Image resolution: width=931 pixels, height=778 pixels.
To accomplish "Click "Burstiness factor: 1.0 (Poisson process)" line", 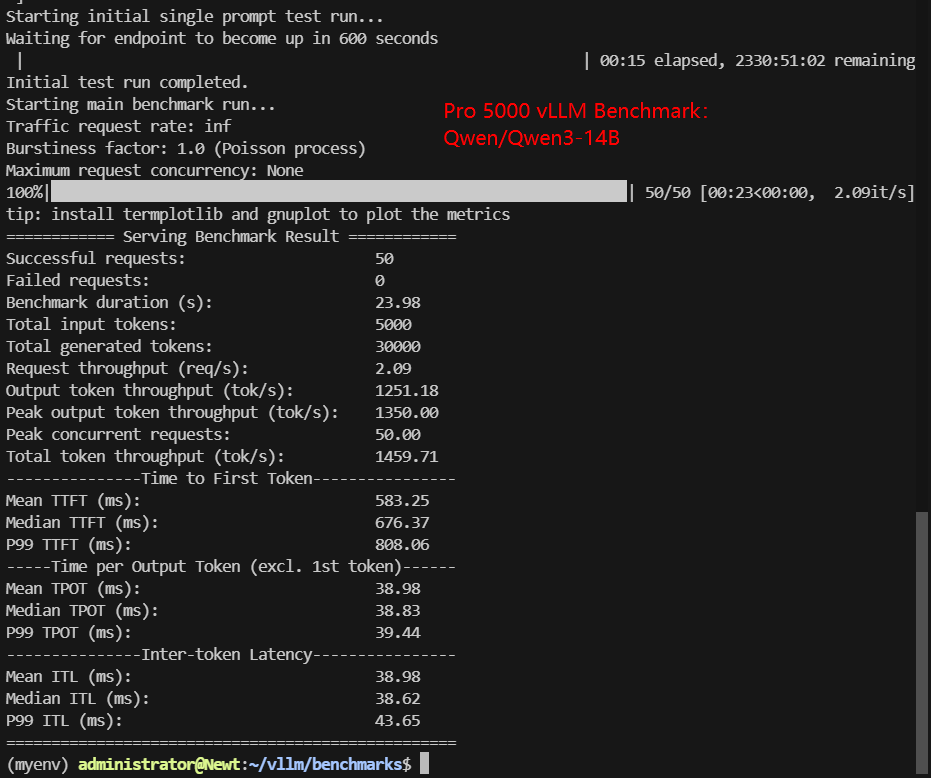I will (186, 148).
